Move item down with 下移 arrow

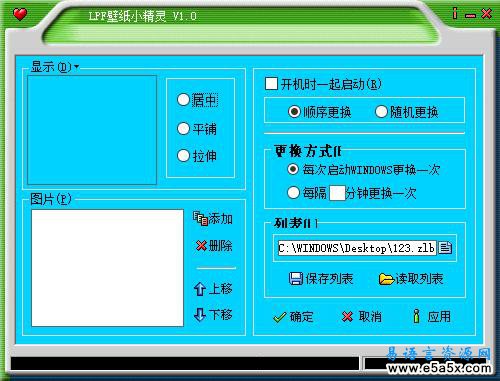[213, 314]
